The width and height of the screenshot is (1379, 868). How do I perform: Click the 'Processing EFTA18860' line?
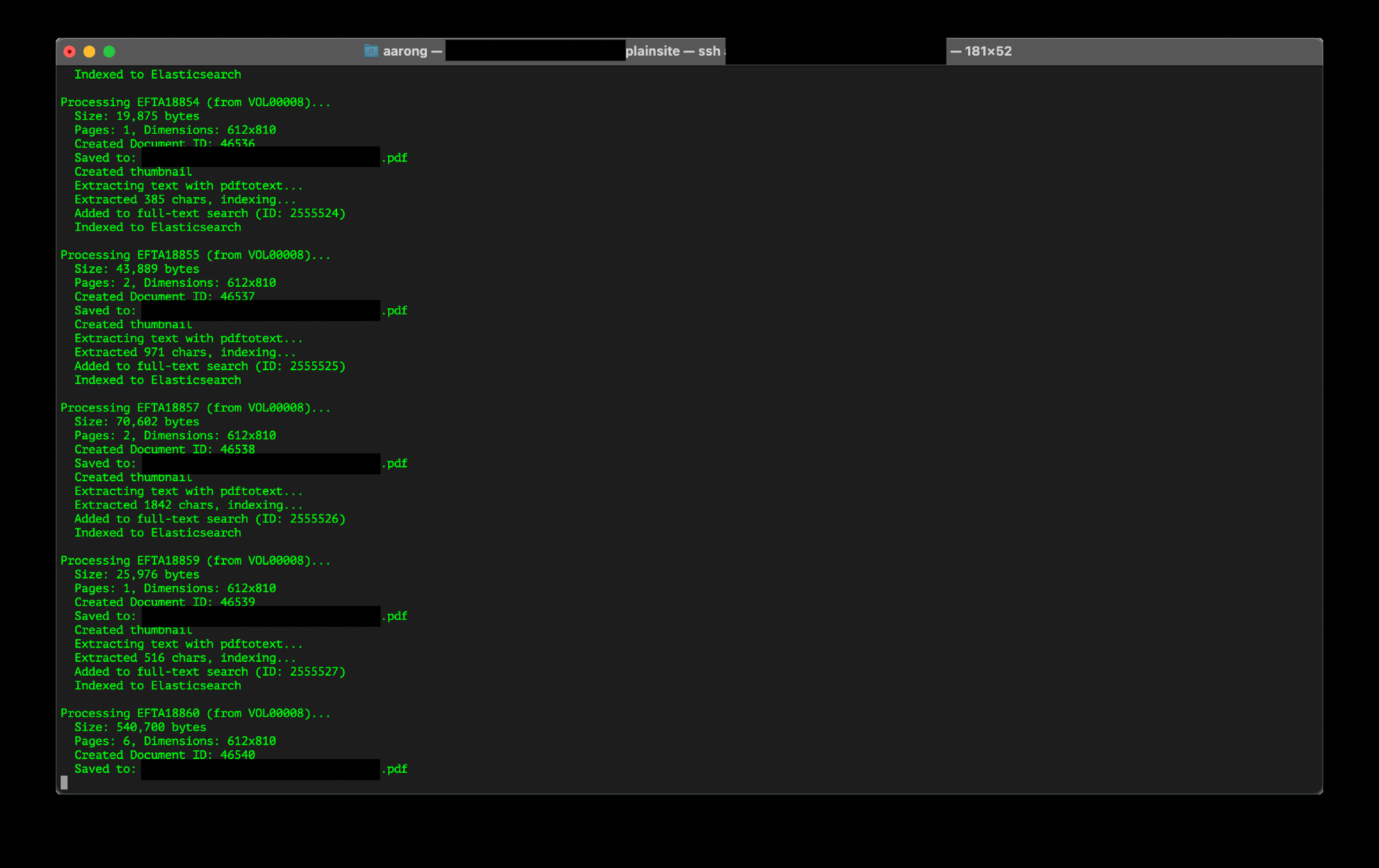[195, 713]
